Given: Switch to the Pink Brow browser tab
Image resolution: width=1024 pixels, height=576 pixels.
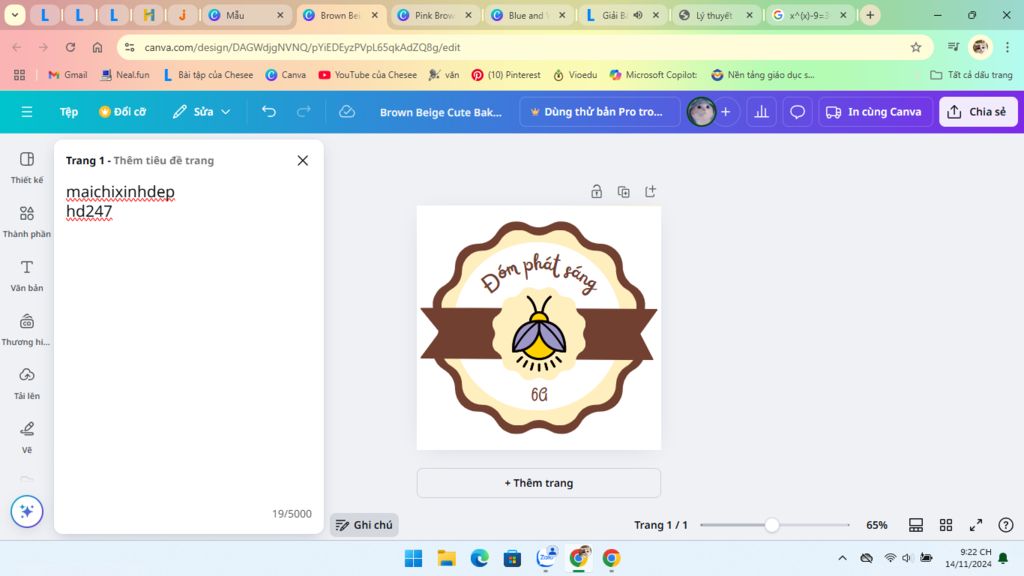Looking at the screenshot, I should pos(434,15).
